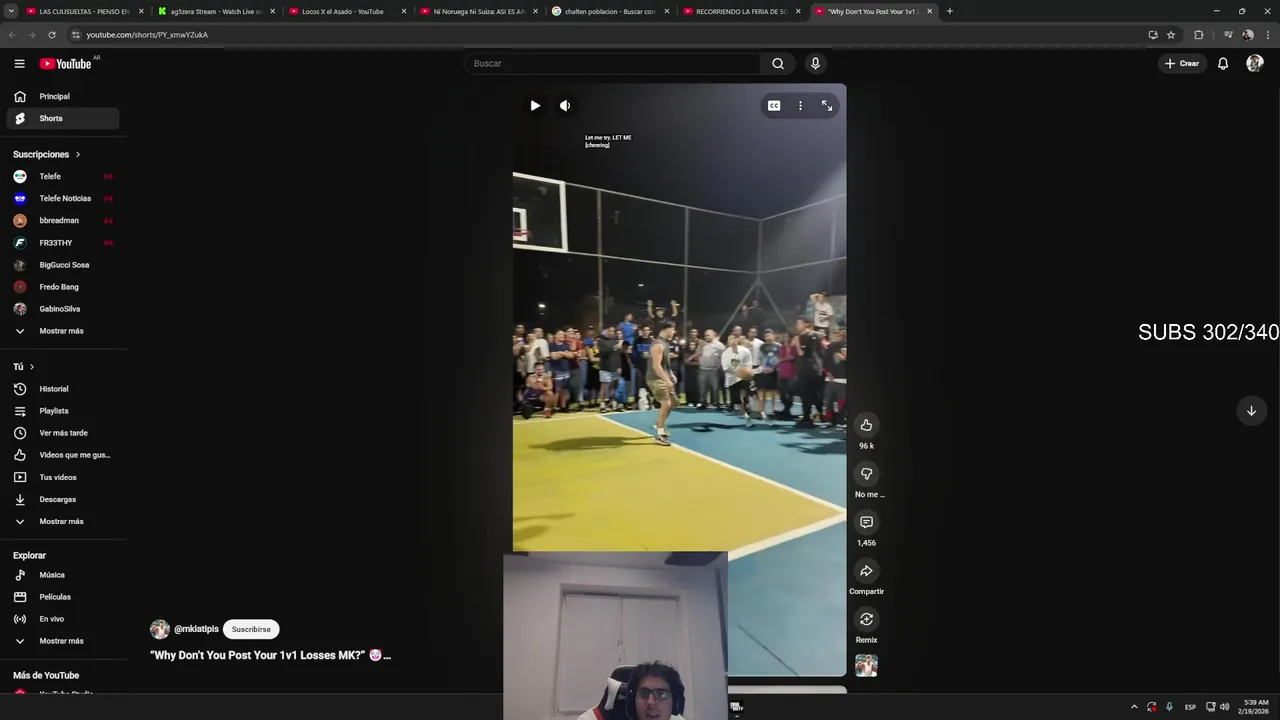
Task: Switch to Locos X el Asado tab
Action: pos(347,11)
